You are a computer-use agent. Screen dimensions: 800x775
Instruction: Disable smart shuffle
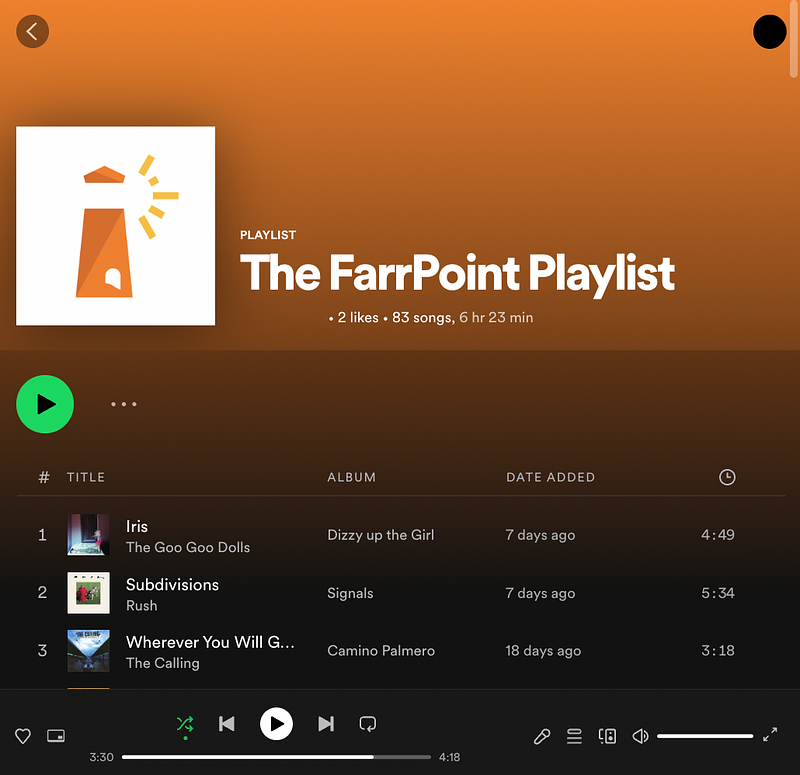click(185, 724)
